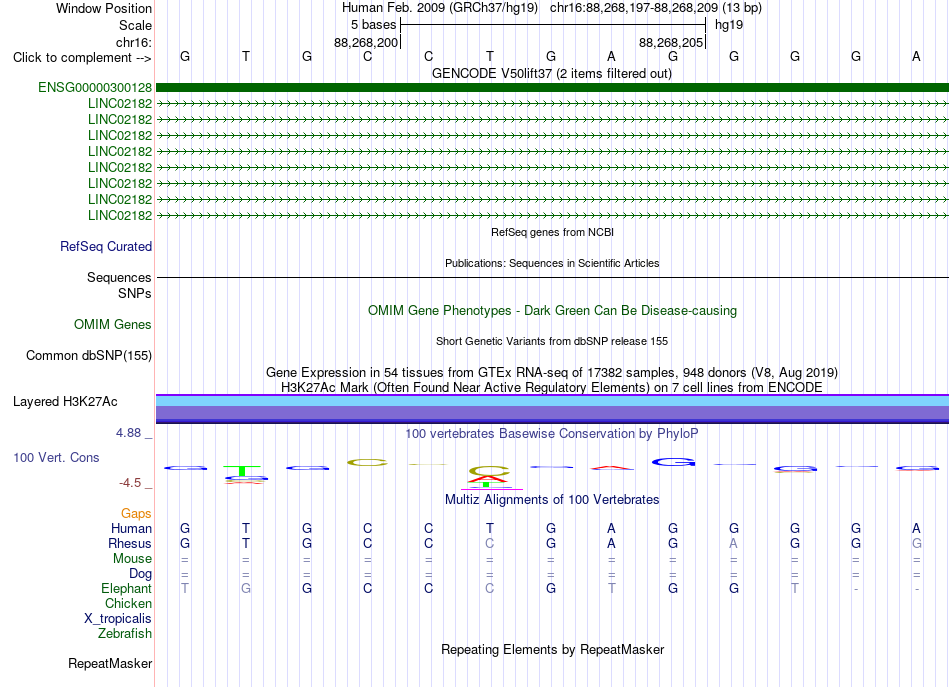
Task: Click the Dog species label
Action: tap(140, 574)
